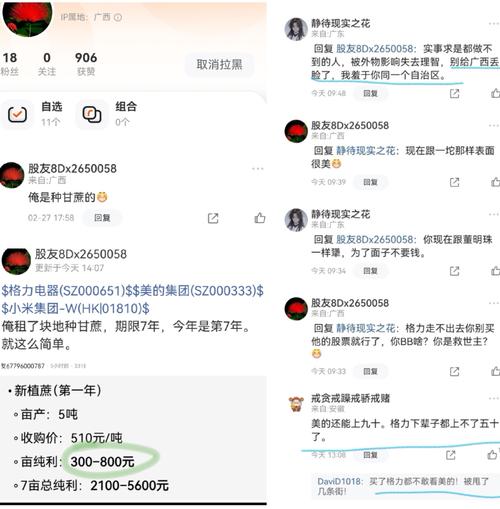Like the 13:08 comment by 戒贪戒躁戒骄戒赌
500x509 pixels.
(493, 454)
